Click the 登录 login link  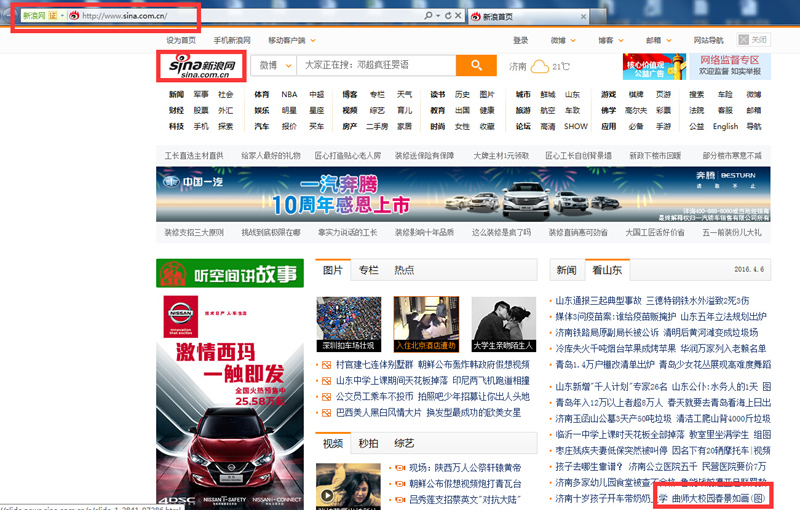click(x=520, y=40)
